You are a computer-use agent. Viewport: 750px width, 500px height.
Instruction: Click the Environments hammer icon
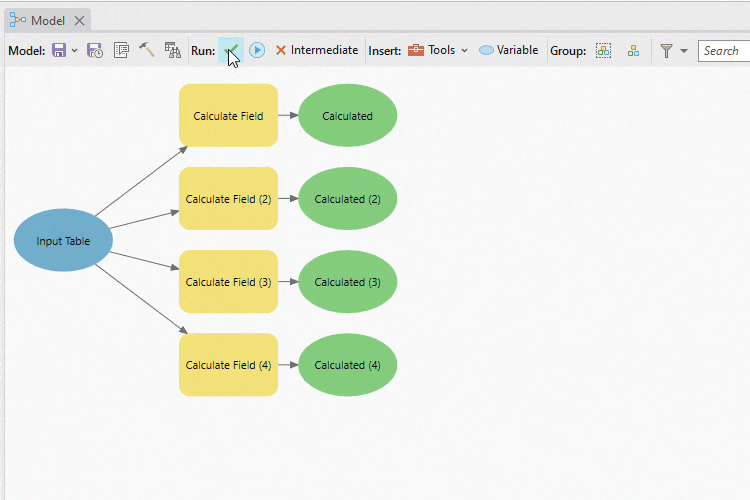[147, 50]
